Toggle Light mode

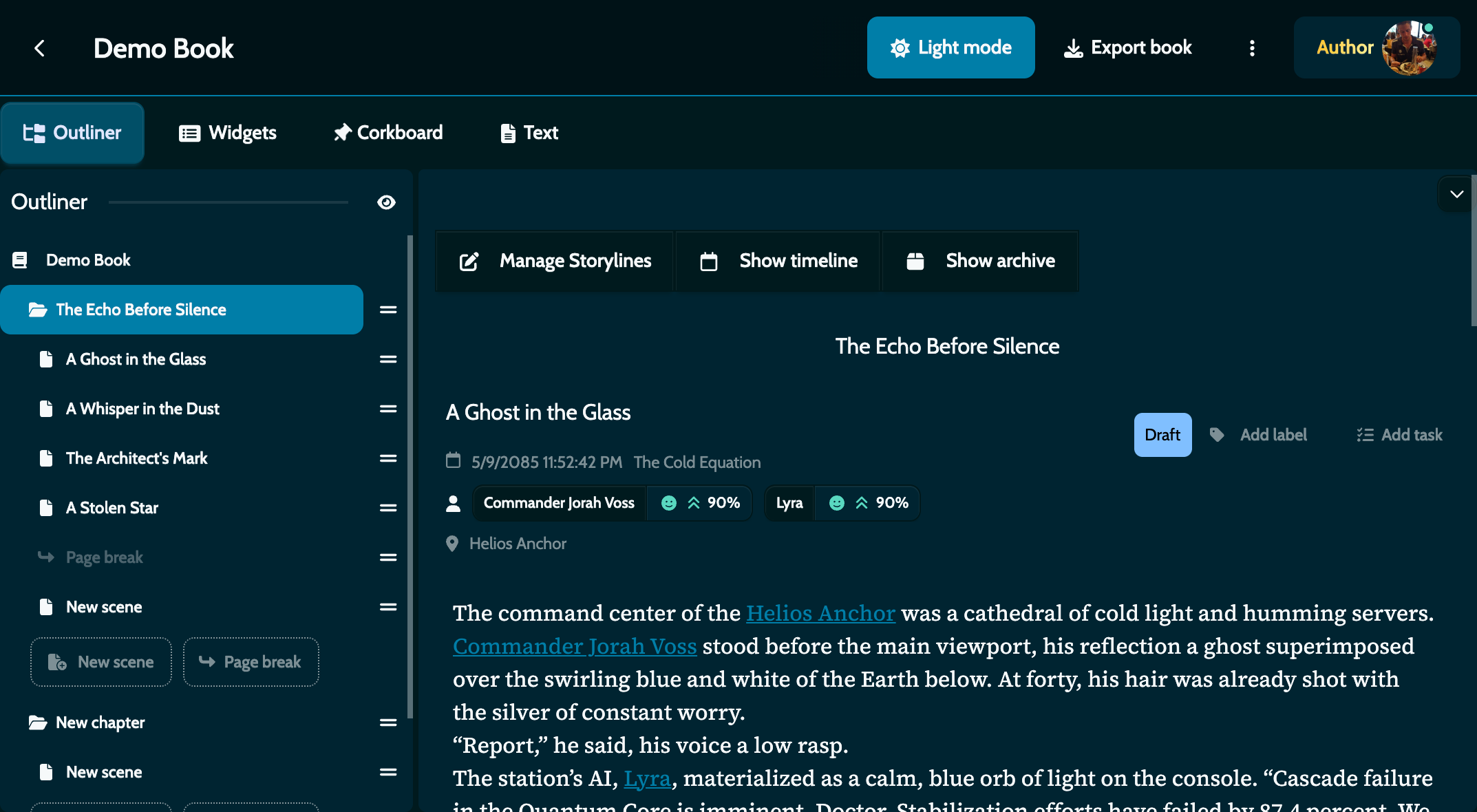click(x=950, y=47)
